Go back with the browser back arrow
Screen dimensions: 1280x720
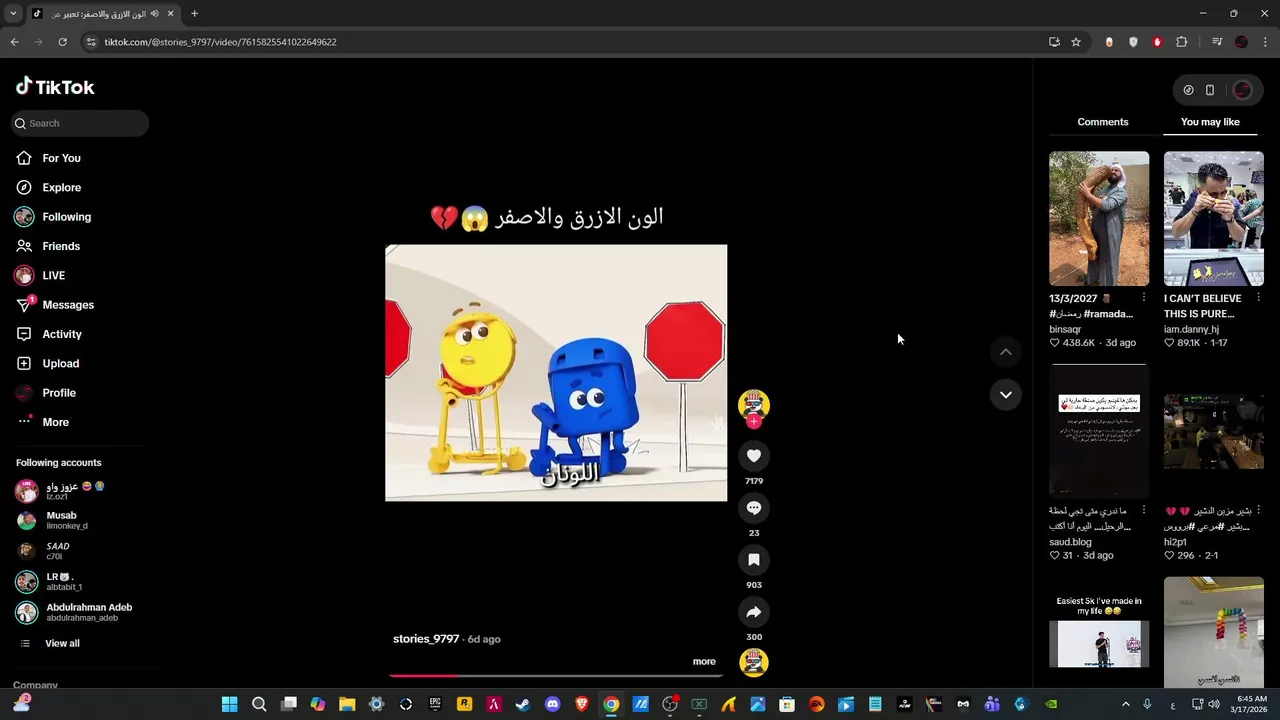14,42
